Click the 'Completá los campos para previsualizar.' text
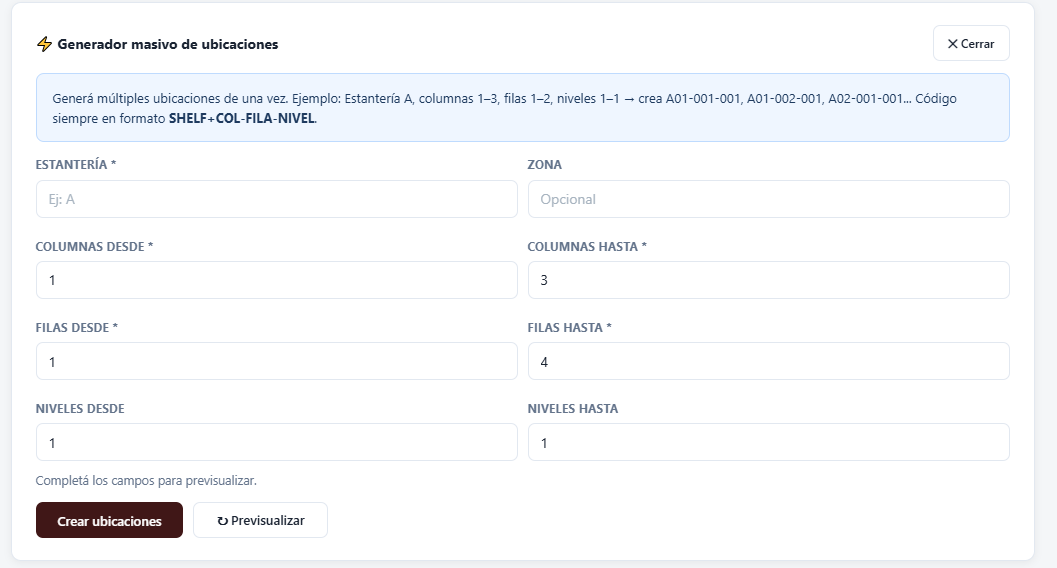1057x568 pixels. tap(146, 480)
